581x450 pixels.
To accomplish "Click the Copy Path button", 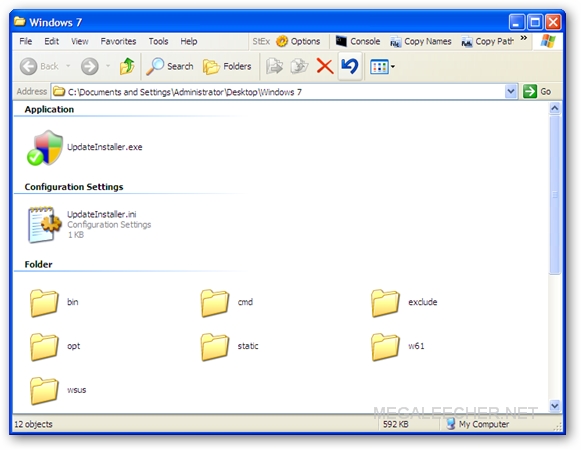I will click(x=488, y=42).
